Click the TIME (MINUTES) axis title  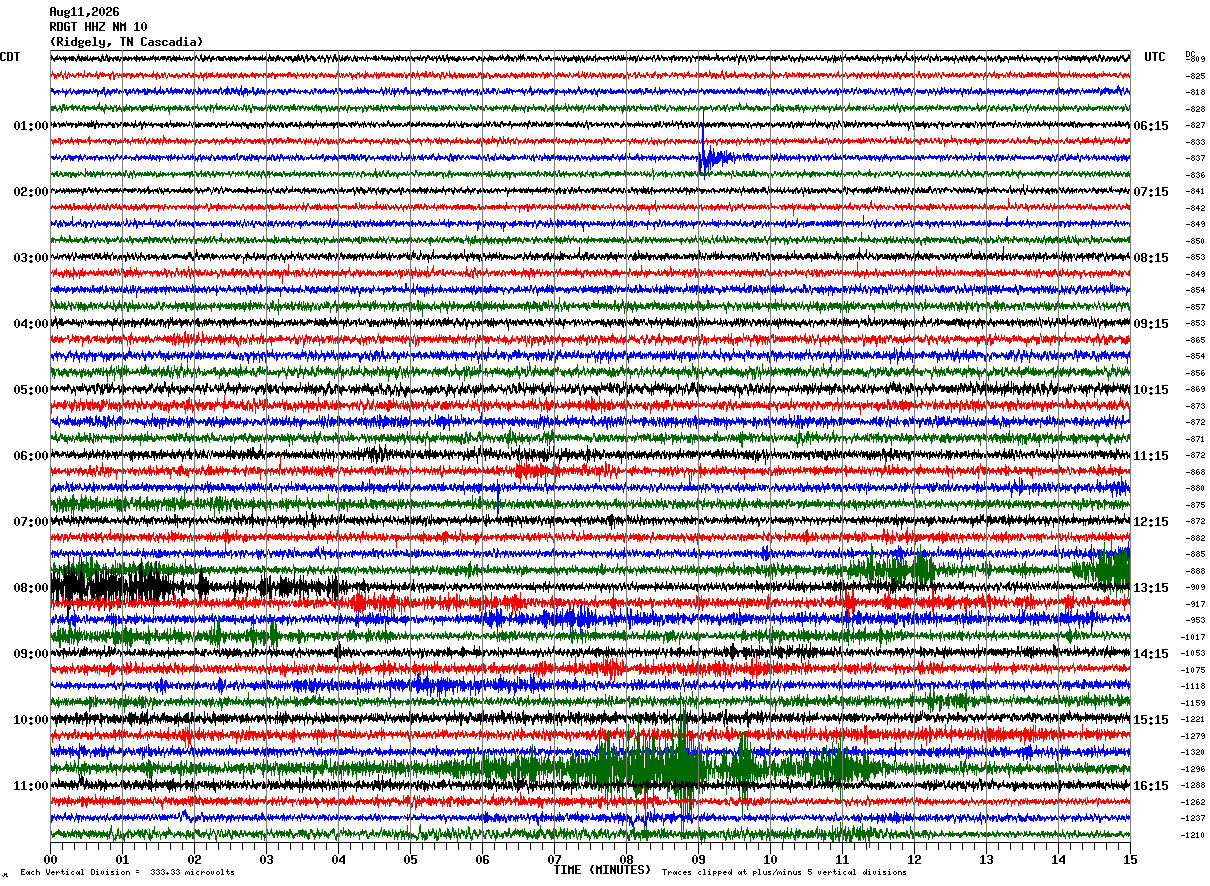602,870
